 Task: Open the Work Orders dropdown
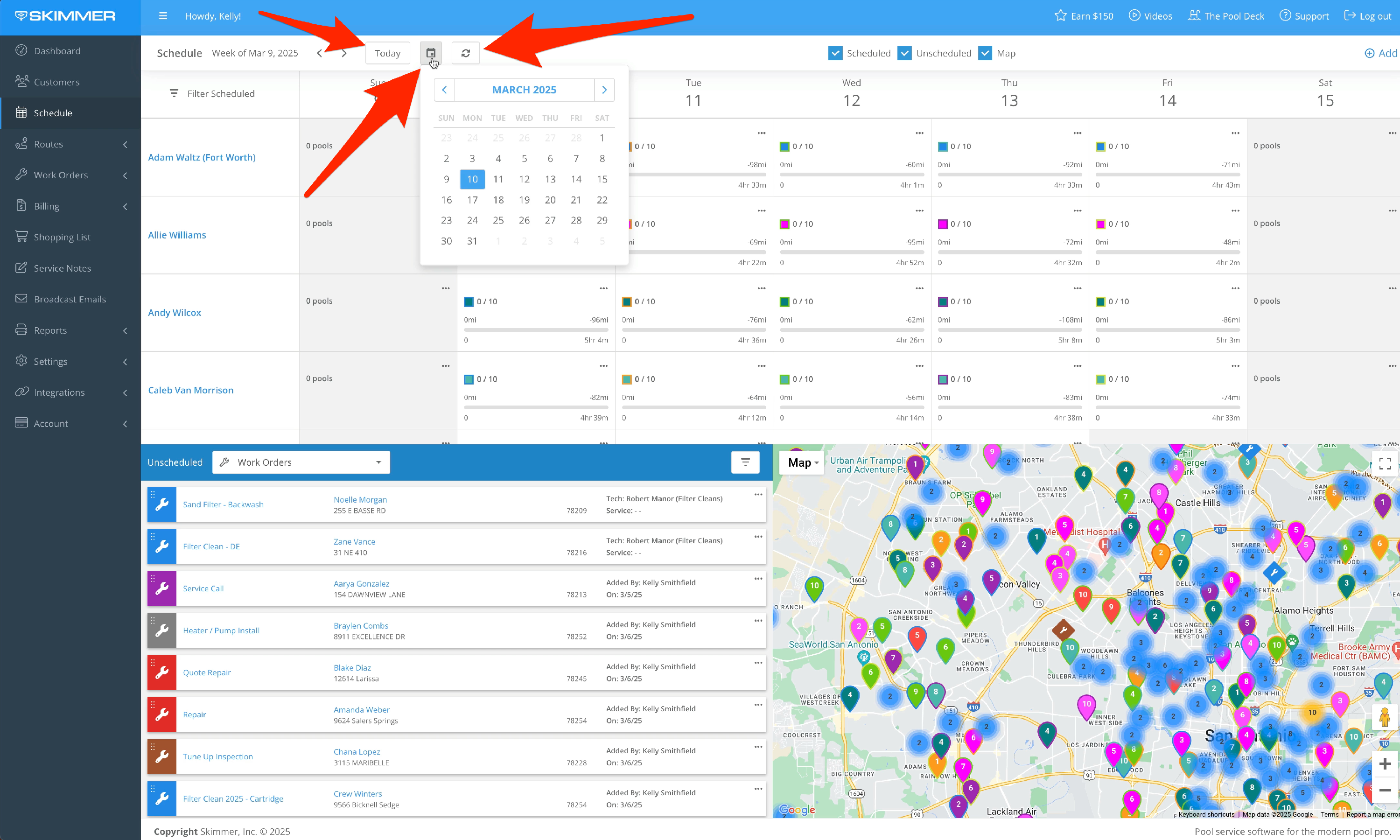tap(301, 462)
